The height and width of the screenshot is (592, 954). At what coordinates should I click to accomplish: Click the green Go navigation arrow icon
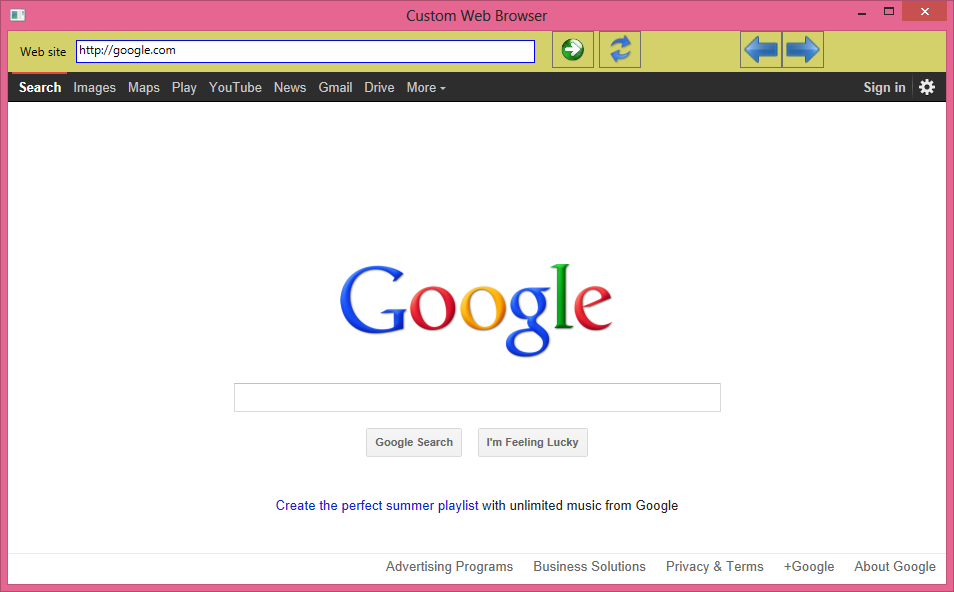(573, 50)
